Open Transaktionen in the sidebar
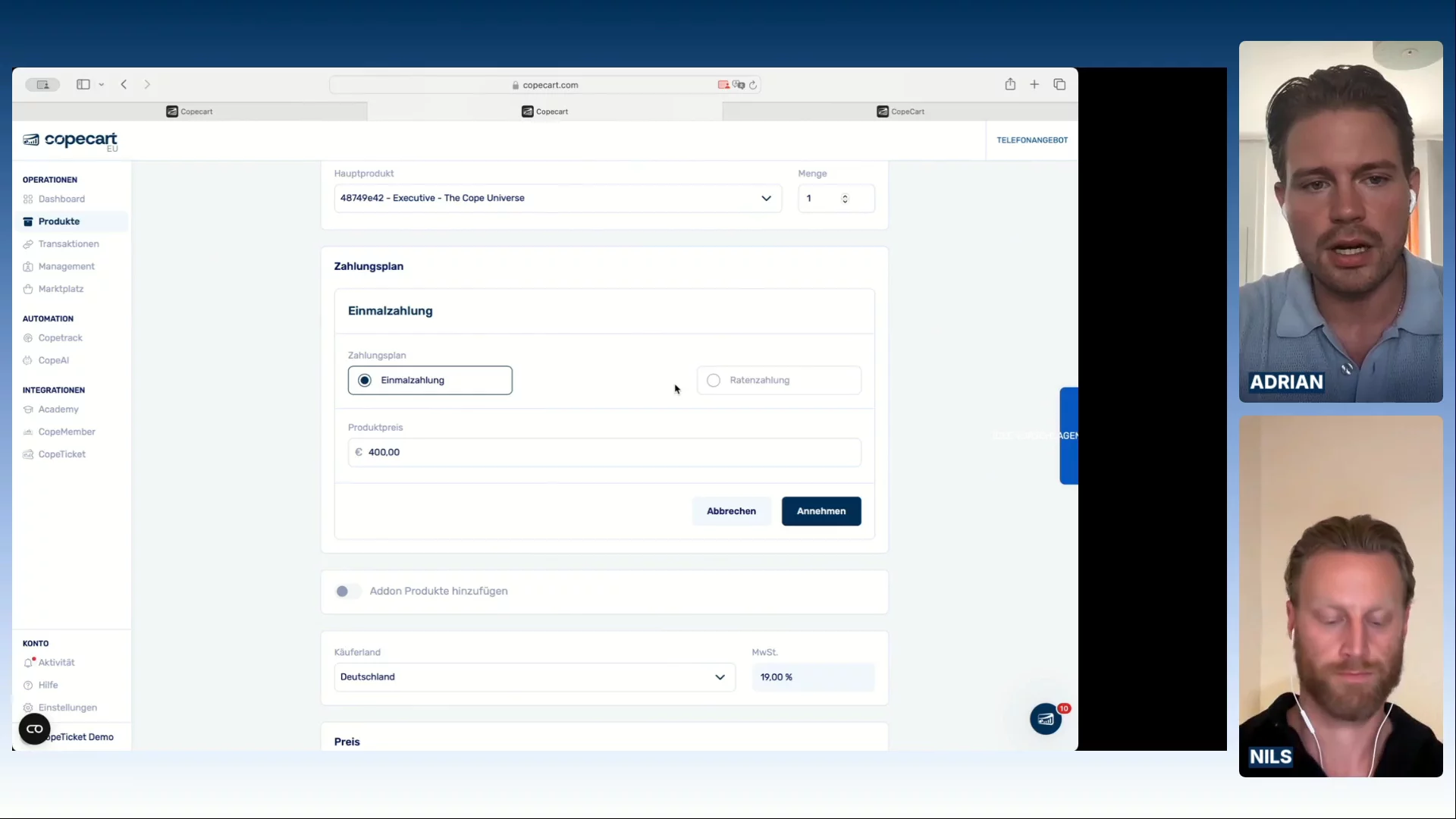The height and width of the screenshot is (819, 1456). pyautogui.click(x=68, y=244)
